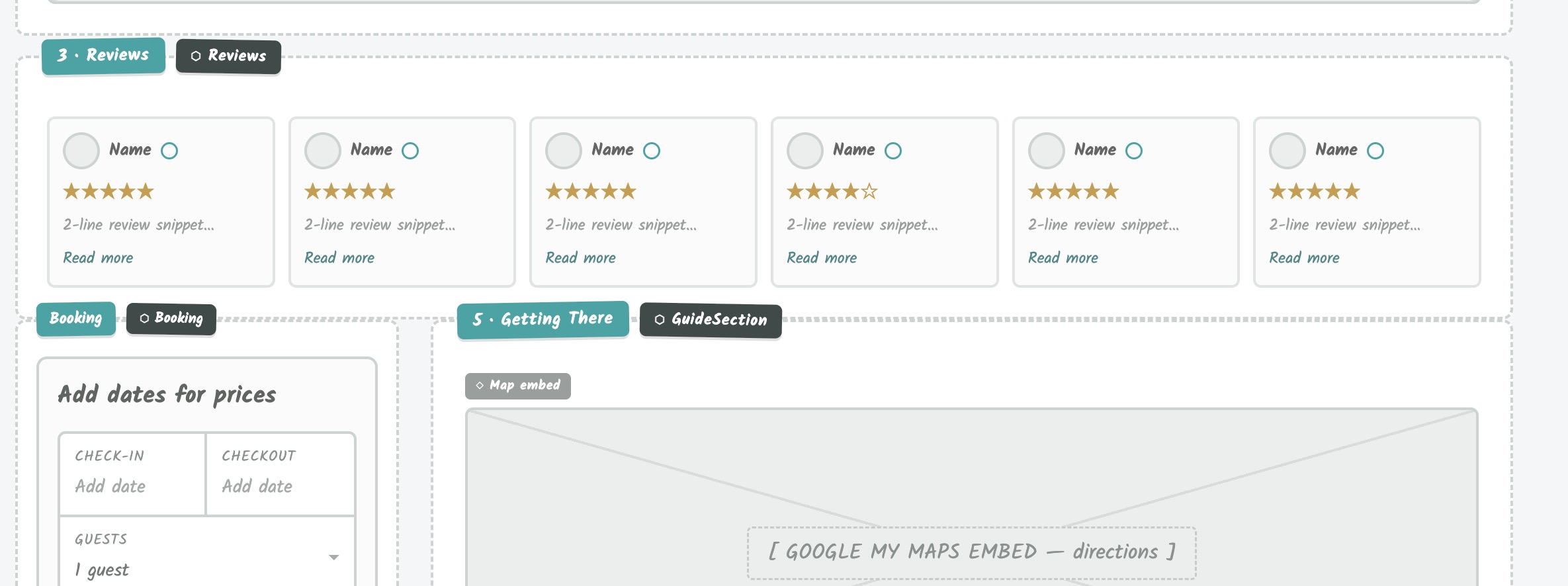Click the four-star rating on the fourth review
This screenshot has height=586, width=1568.
pyautogui.click(x=832, y=192)
